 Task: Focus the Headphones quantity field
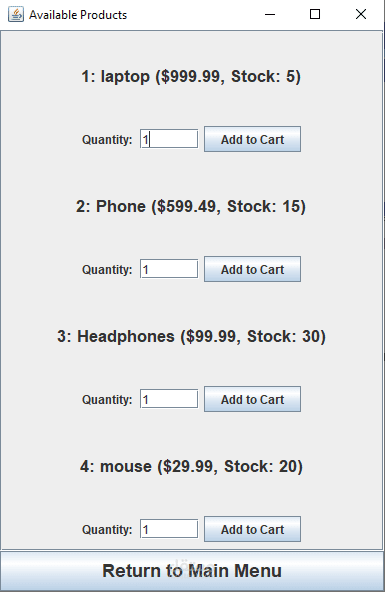tap(169, 399)
